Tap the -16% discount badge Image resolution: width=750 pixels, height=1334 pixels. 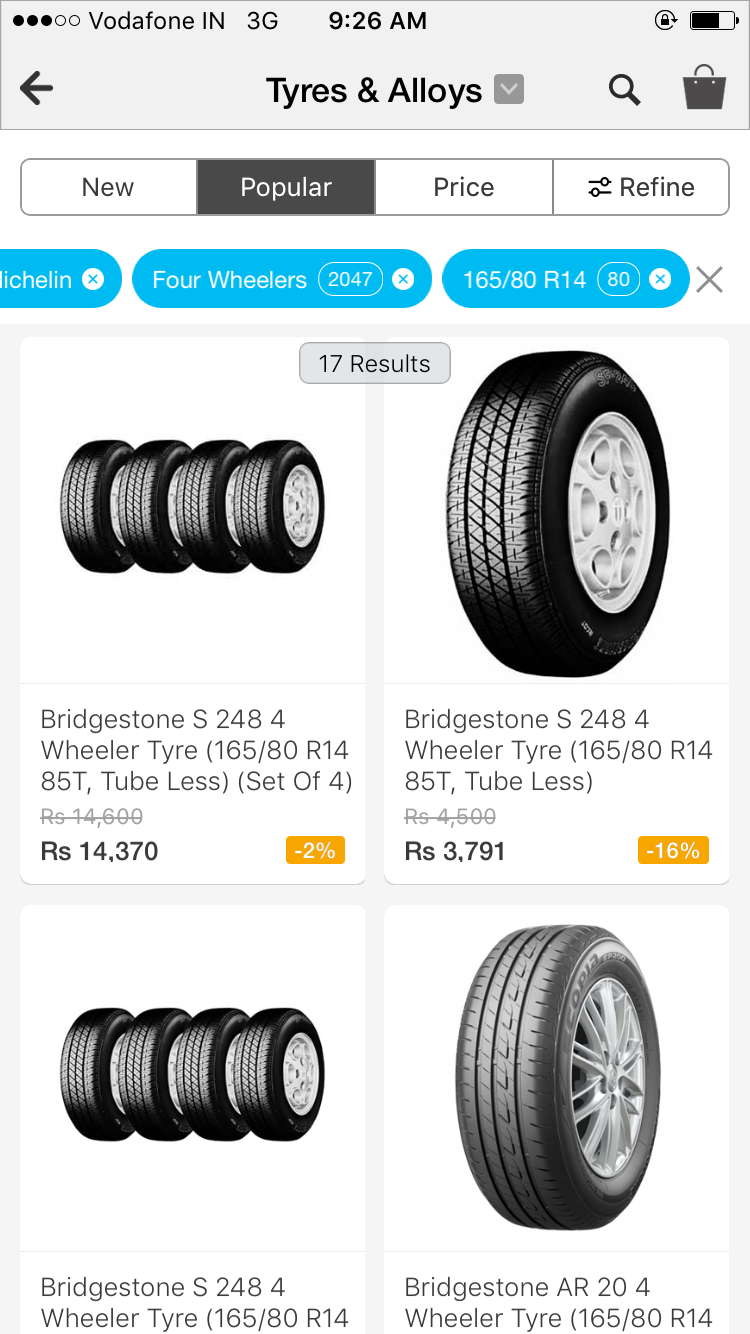(x=673, y=851)
